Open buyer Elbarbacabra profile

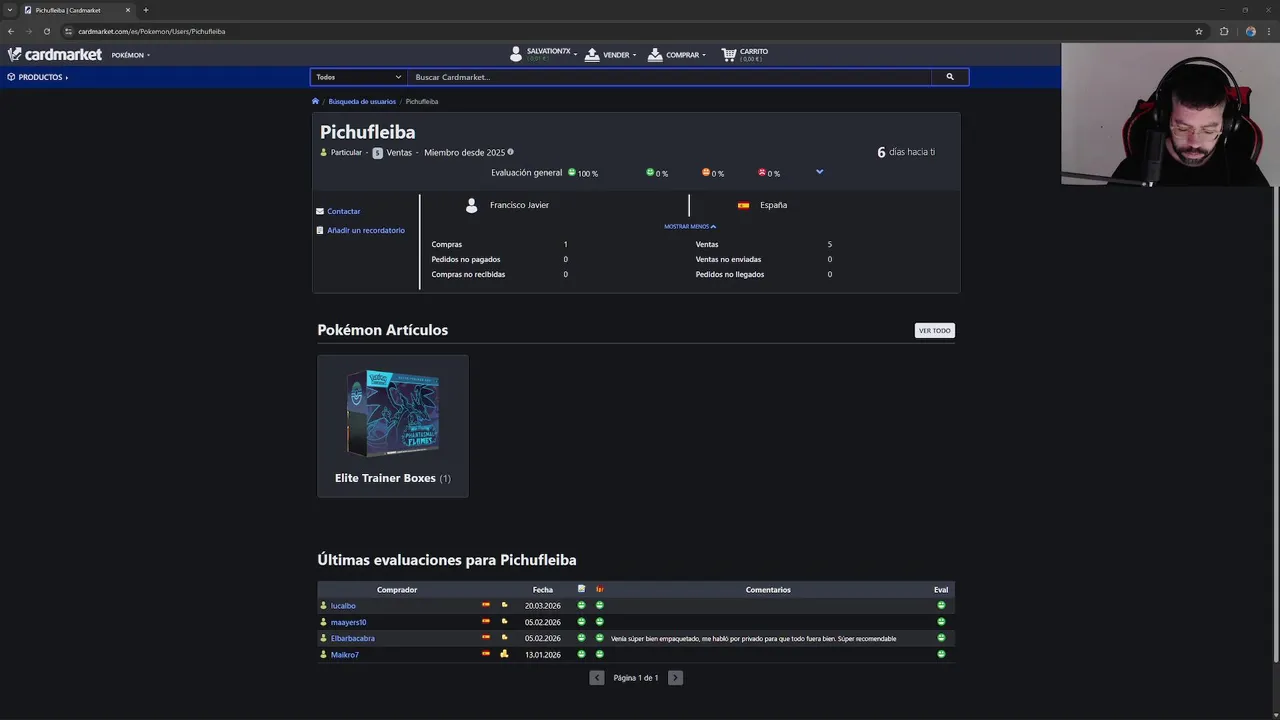pyautogui.click(x=353, y=638)
